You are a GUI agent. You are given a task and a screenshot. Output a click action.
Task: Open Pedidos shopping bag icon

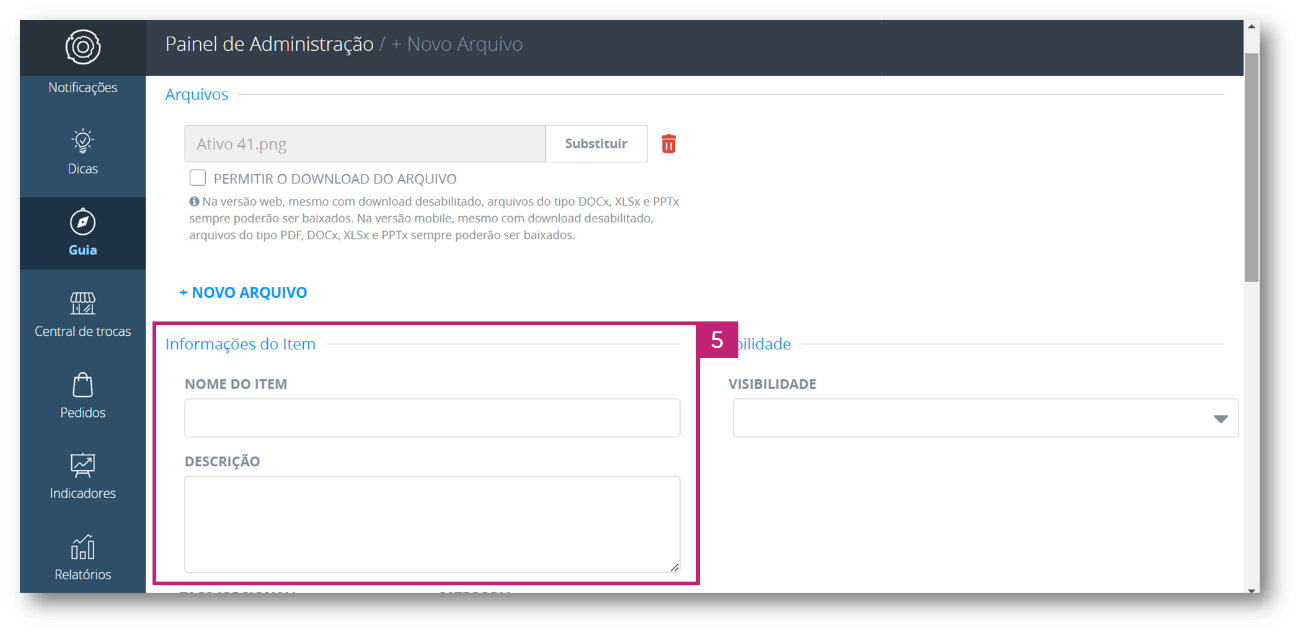point(83,385)
